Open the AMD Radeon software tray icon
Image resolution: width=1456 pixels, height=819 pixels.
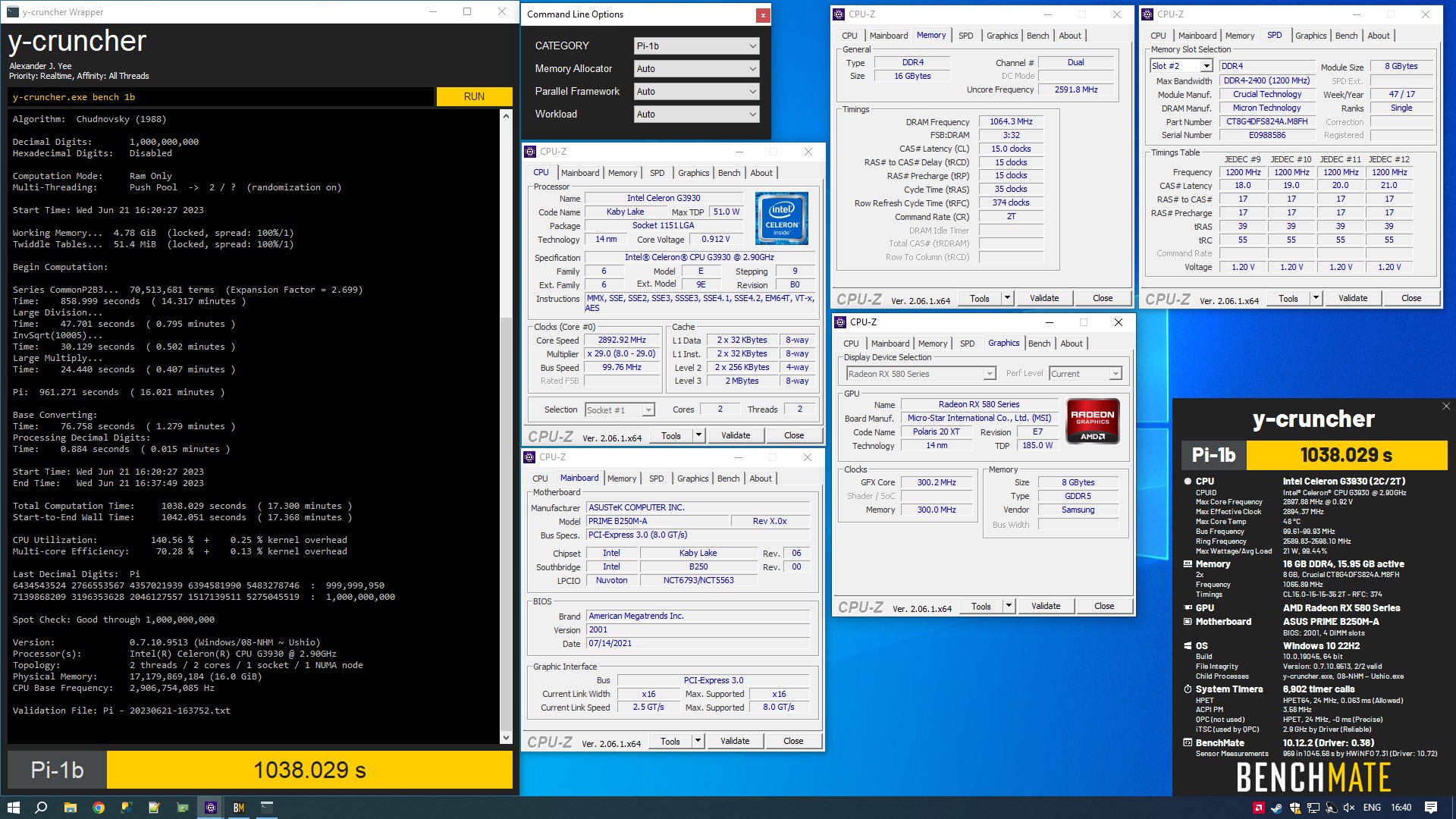coord(1259,808)
